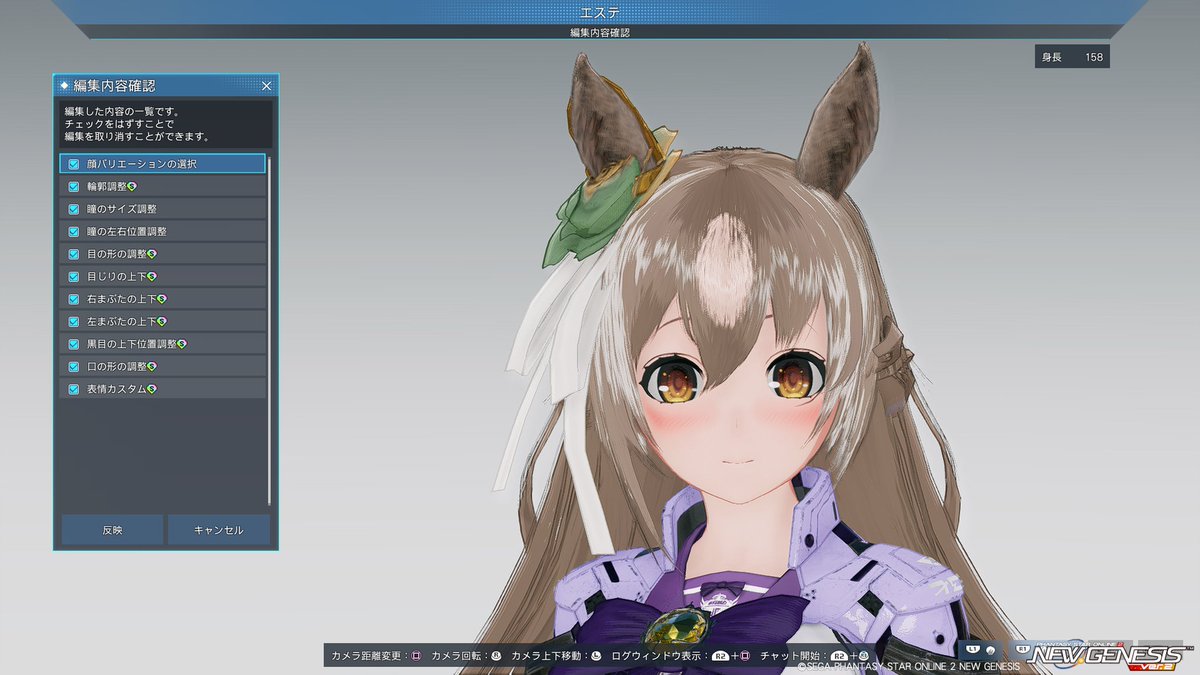Uncheck the 左まぶたの上下 checkbox
This screenshot has height=675, width=1200.
(x=74, y=321)
